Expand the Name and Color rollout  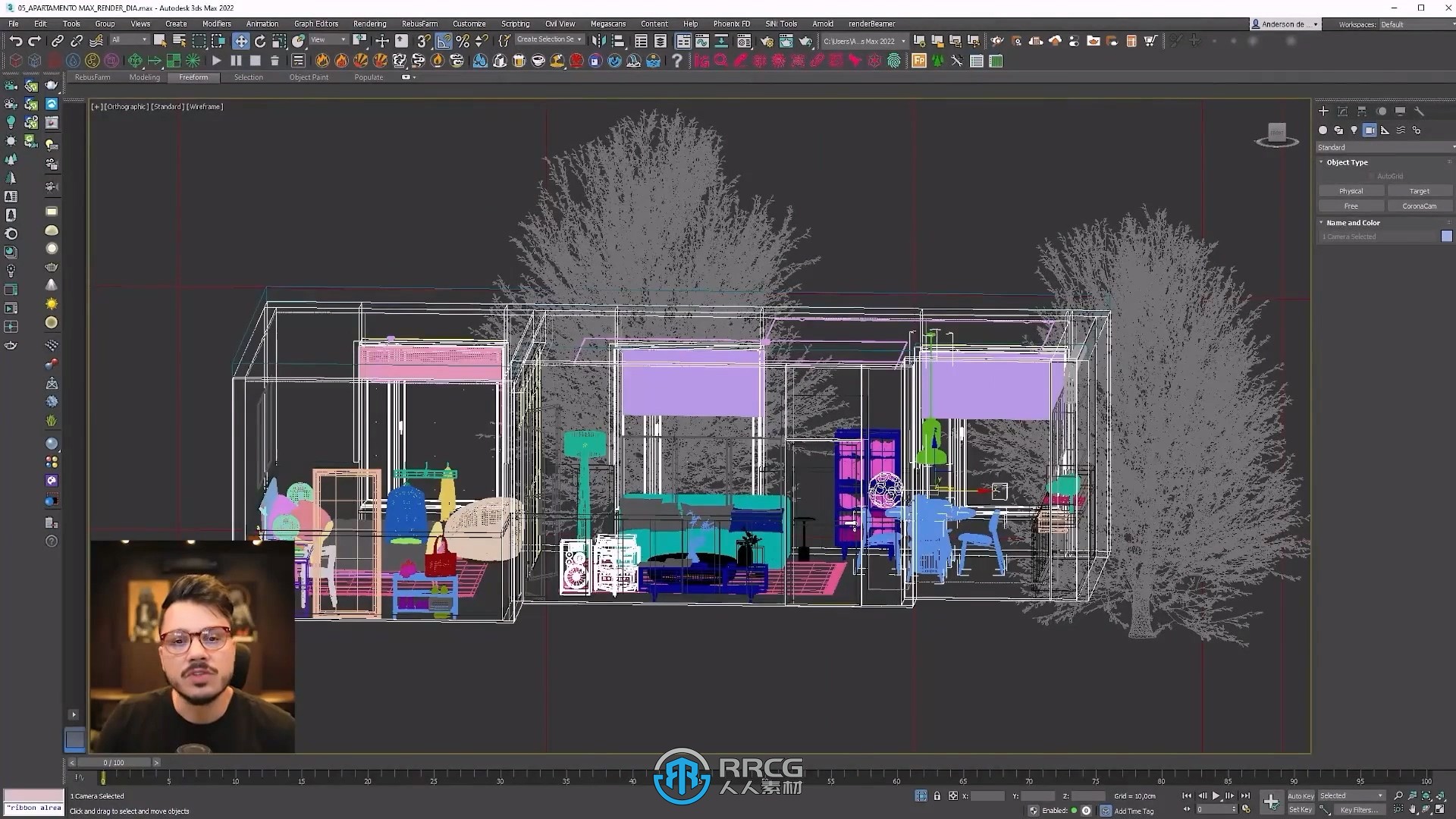(1355, 222)
